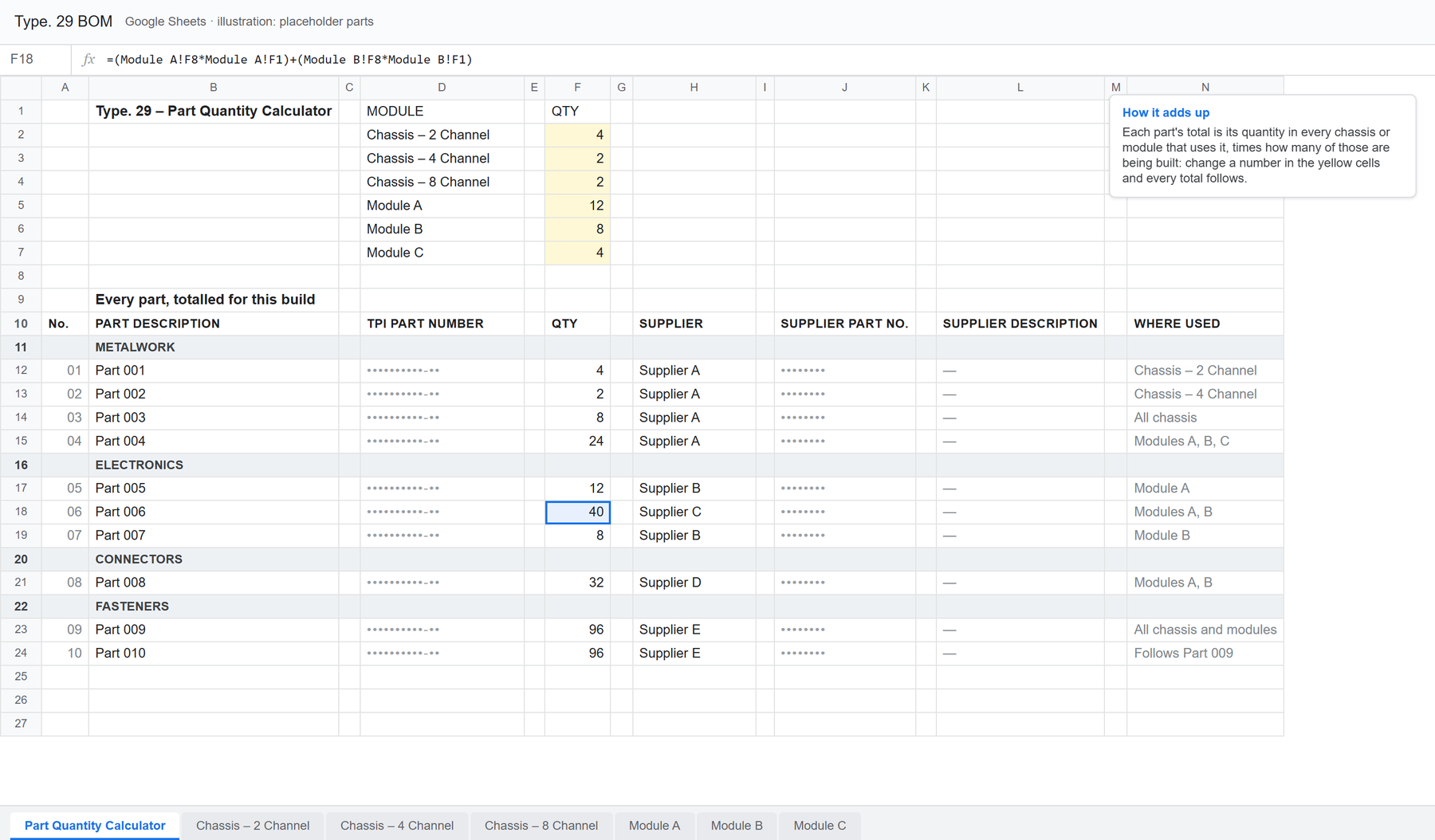
Task: Click the 'Every part, totalled for this build' cell
Action: pos(213,300)
